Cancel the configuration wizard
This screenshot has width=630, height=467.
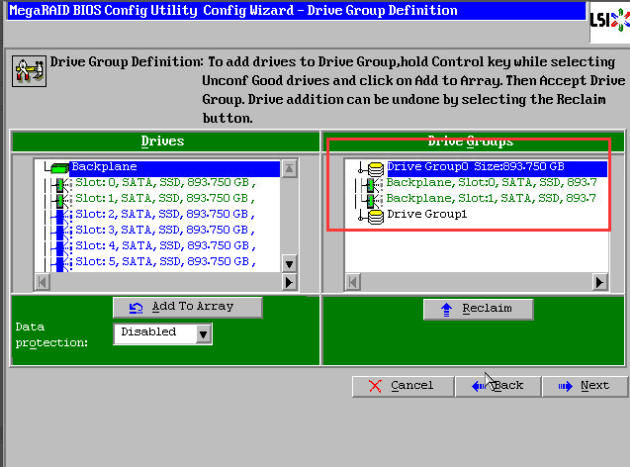pos(400,385)
